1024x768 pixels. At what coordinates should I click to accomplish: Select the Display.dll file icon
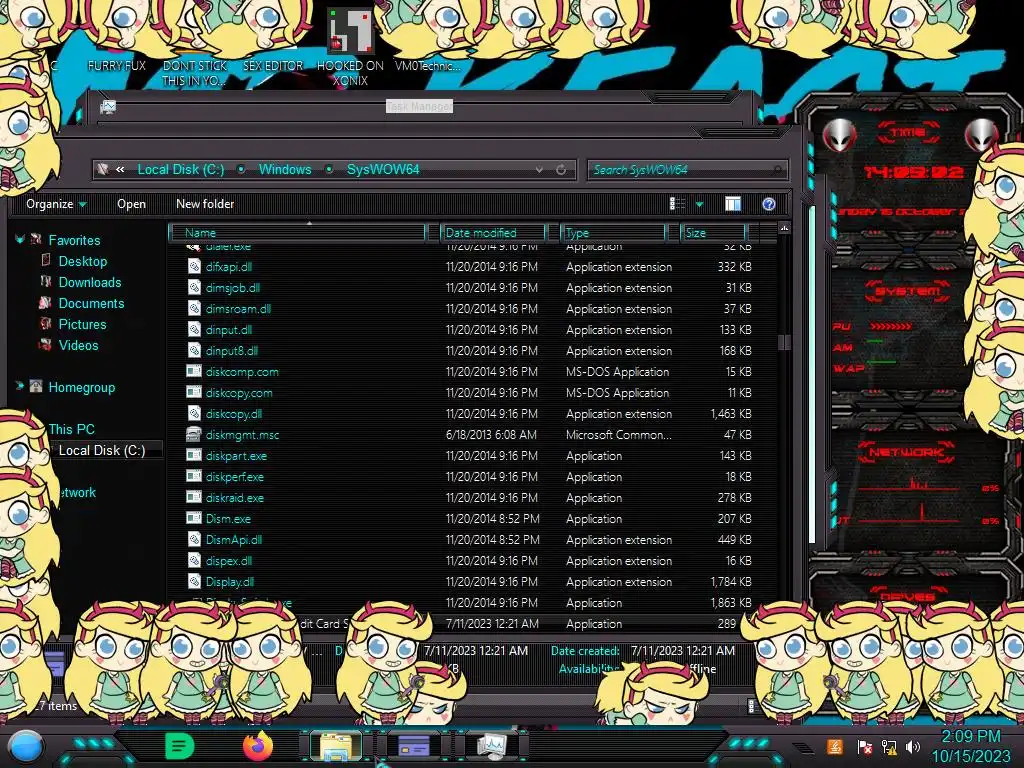[194, 581]
